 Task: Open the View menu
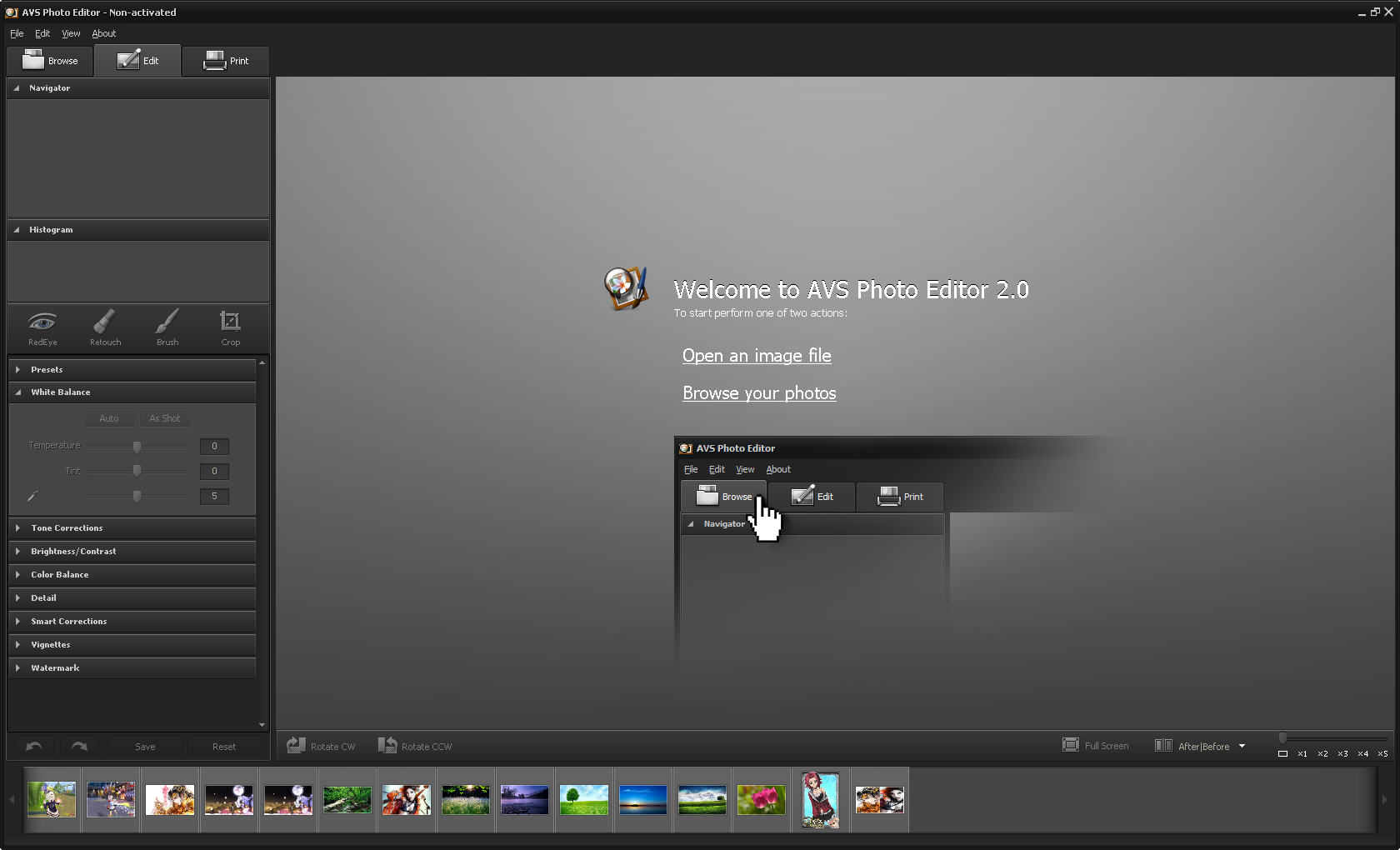click(x=71, y=33)
